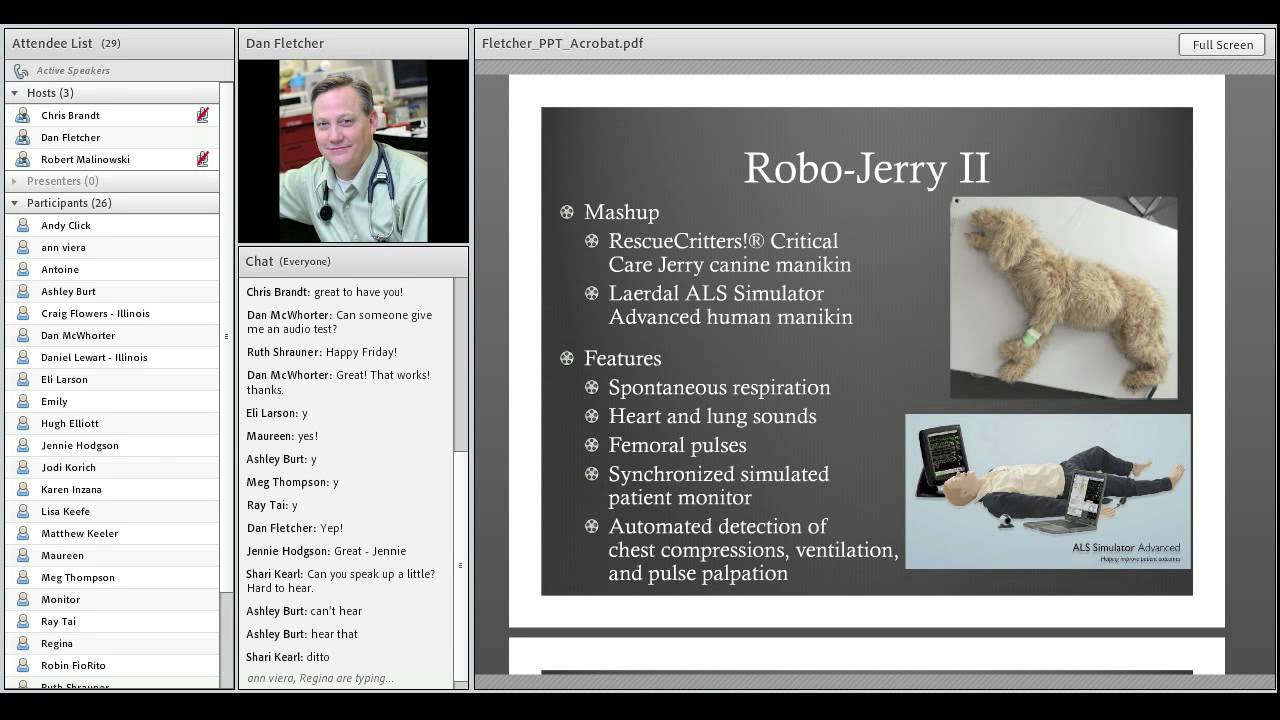Click Shari Kearl's "speak up" chat message

[x=341, y=581]
